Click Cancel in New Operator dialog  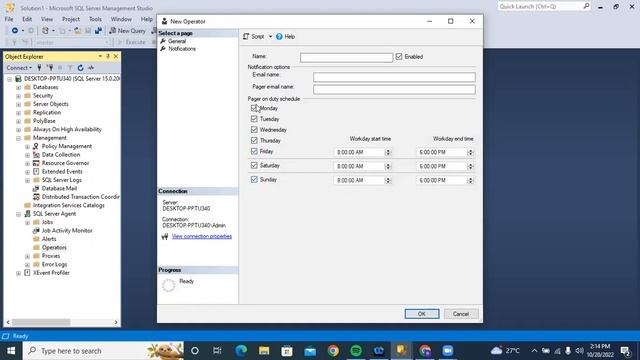coord(460,314)
